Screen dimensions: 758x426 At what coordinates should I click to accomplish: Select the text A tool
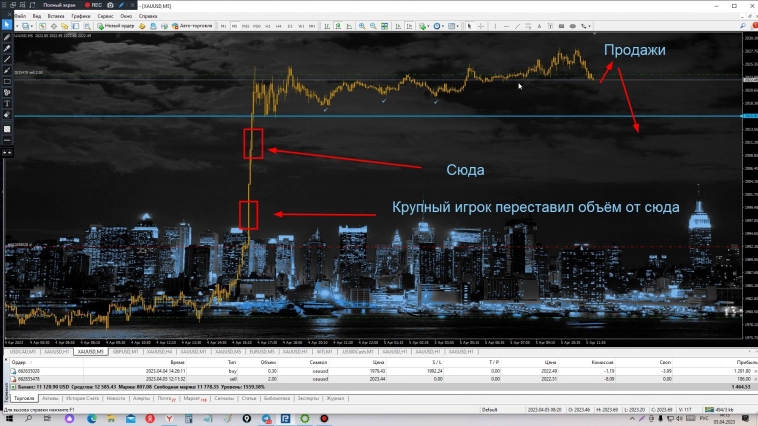point(539,26)
